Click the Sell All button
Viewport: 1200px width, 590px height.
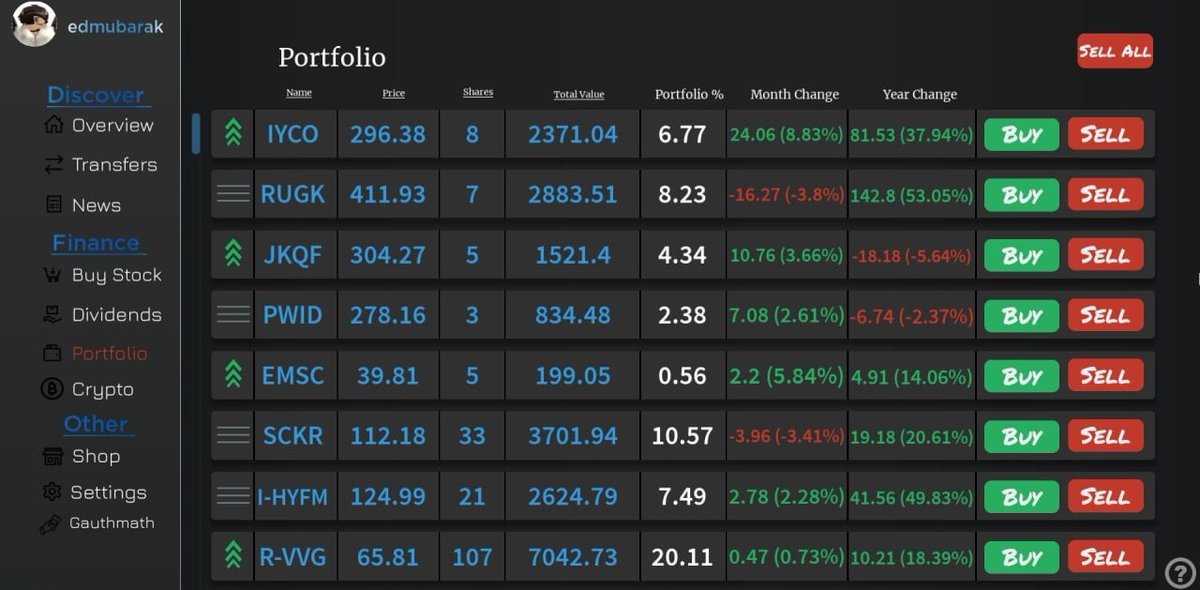1115,51
